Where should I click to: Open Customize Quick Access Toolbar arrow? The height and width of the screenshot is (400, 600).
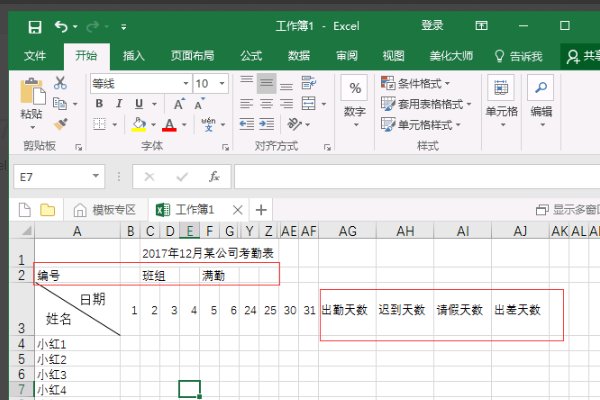click(x=124, y=27)
